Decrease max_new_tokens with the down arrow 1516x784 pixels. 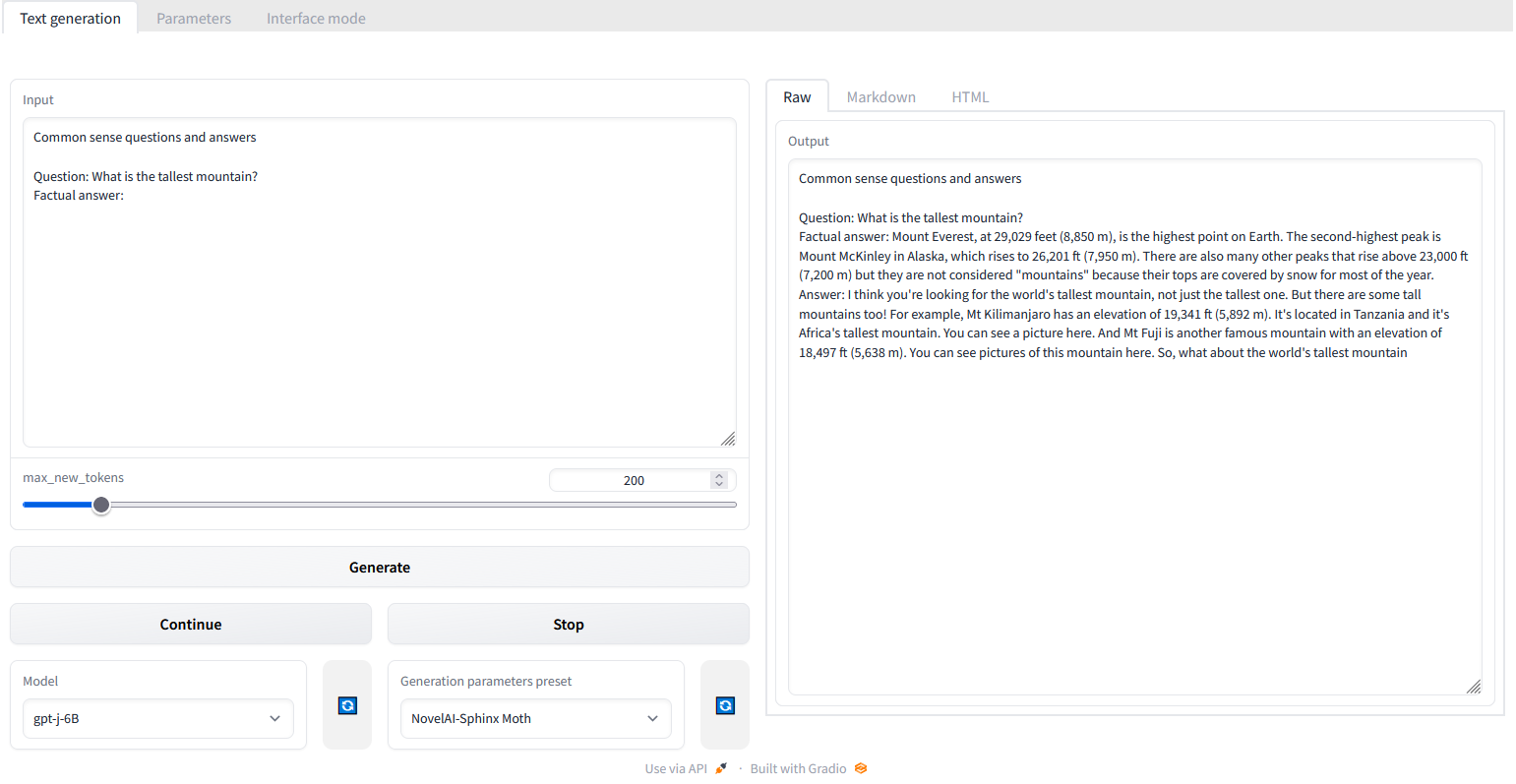[719, 485]
